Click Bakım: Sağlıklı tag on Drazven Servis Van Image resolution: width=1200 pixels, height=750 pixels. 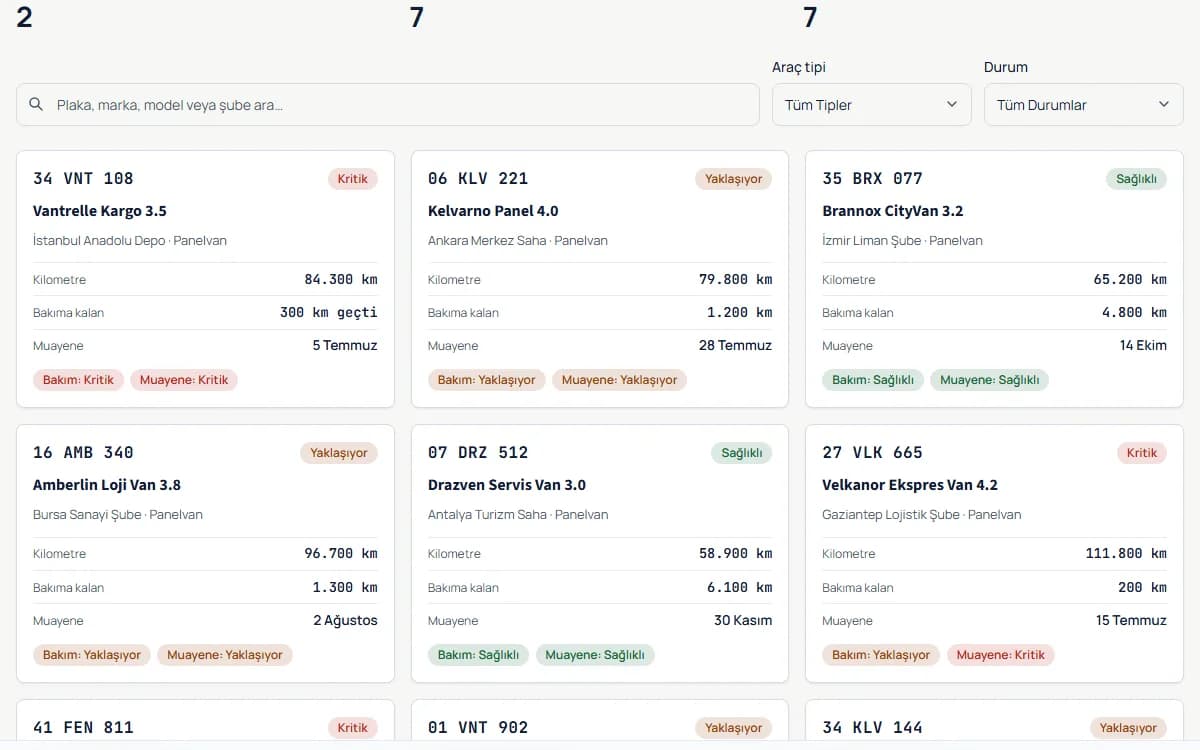click(478, 655)
